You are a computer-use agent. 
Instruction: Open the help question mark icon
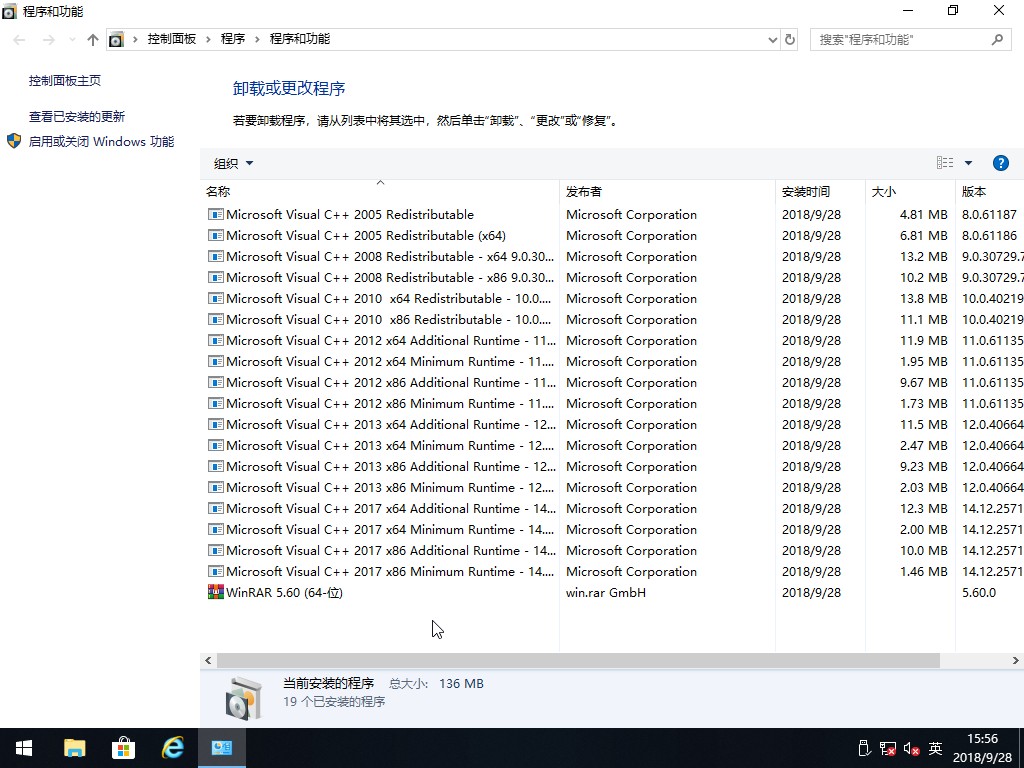coord(1000,163)
